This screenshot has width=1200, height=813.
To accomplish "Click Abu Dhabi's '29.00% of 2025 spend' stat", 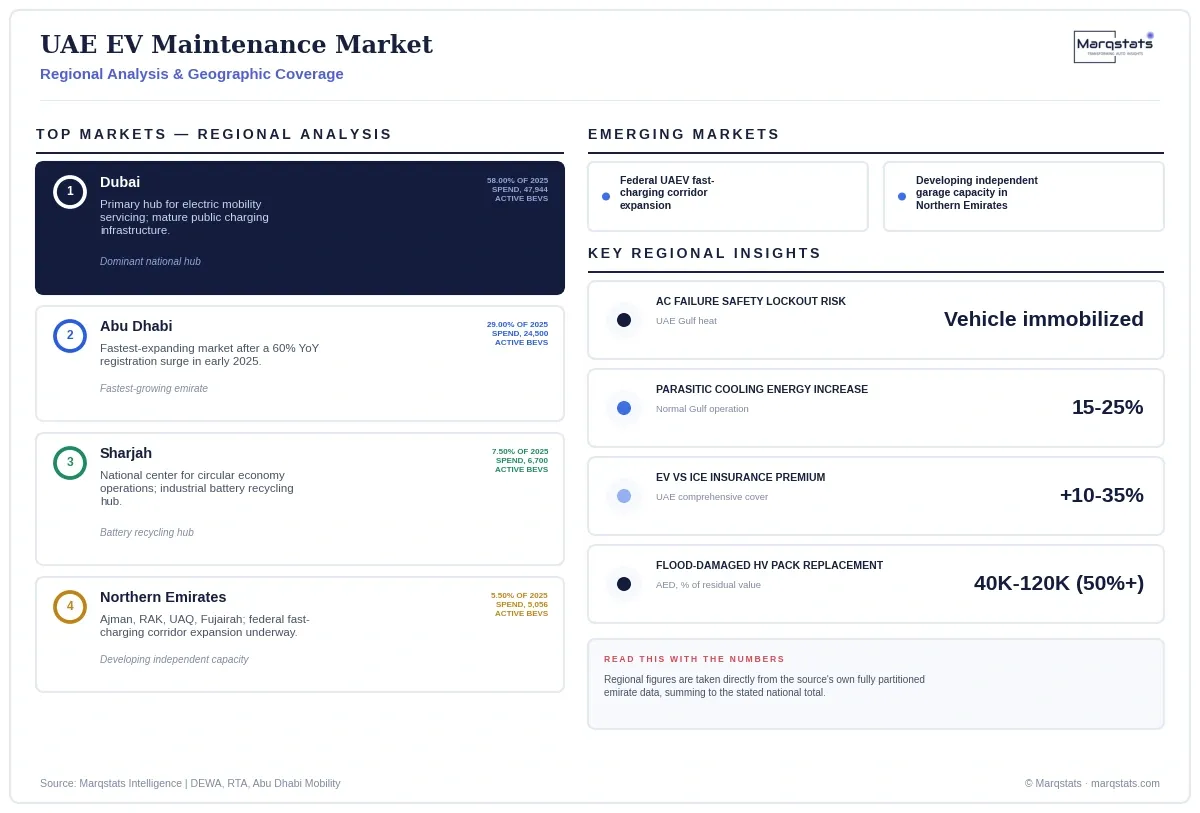I will click(518, 333).
